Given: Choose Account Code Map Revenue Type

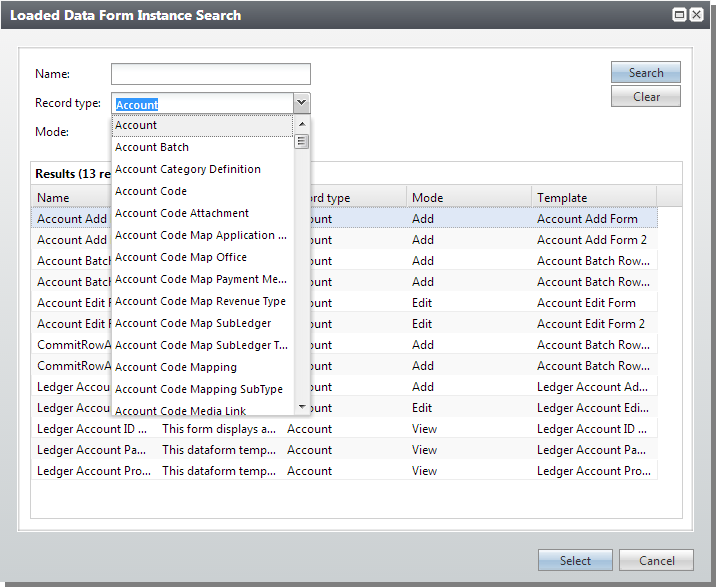Looking at the screenshot, I should pyautogui.click(x=202, y=301).
